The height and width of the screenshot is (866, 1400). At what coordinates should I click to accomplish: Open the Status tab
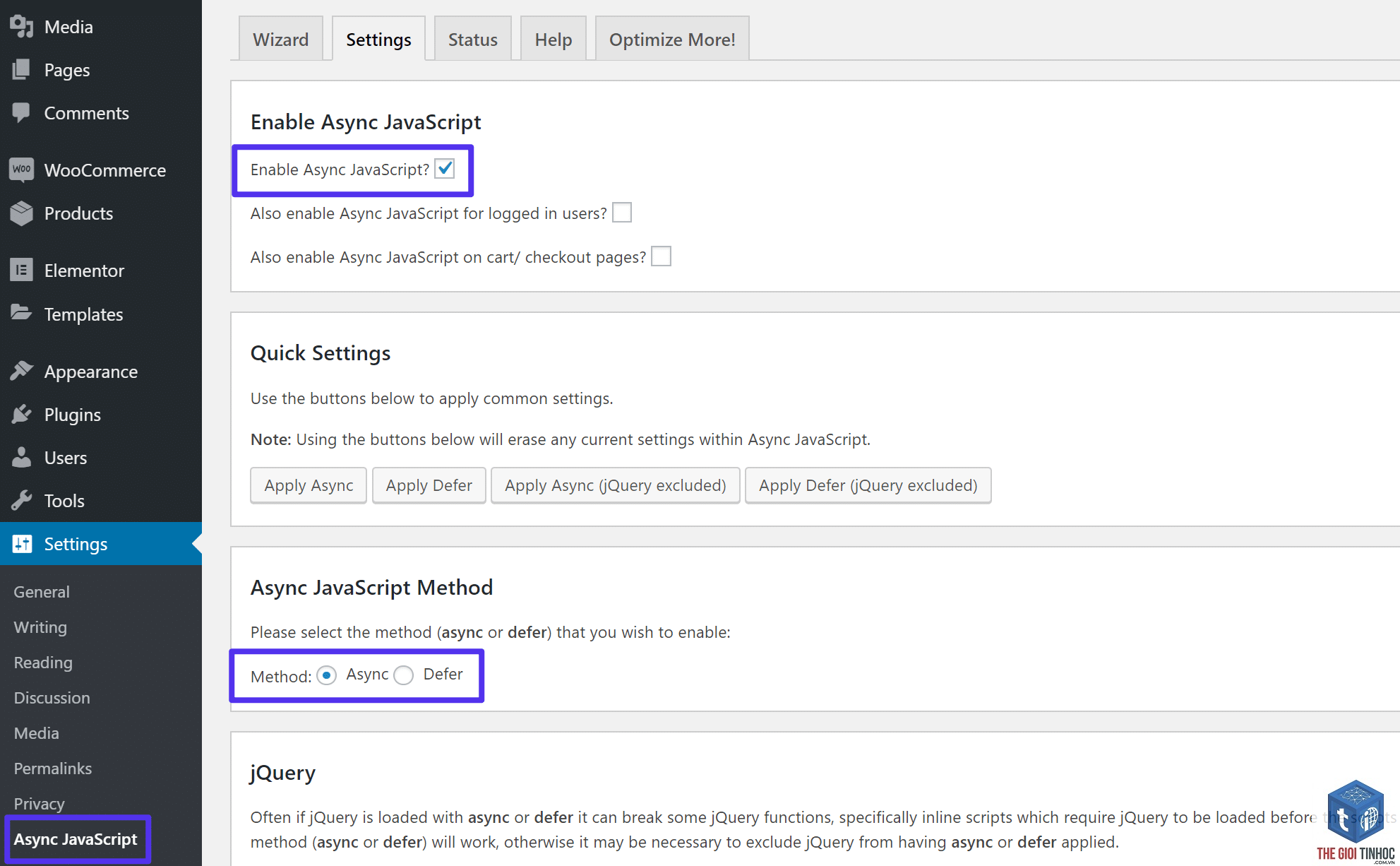[473, 39]
